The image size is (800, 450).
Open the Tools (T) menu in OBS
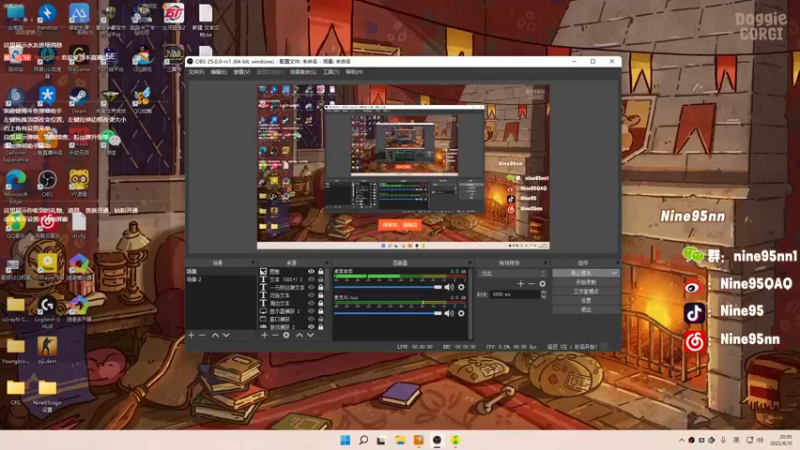tap(331, 72)
